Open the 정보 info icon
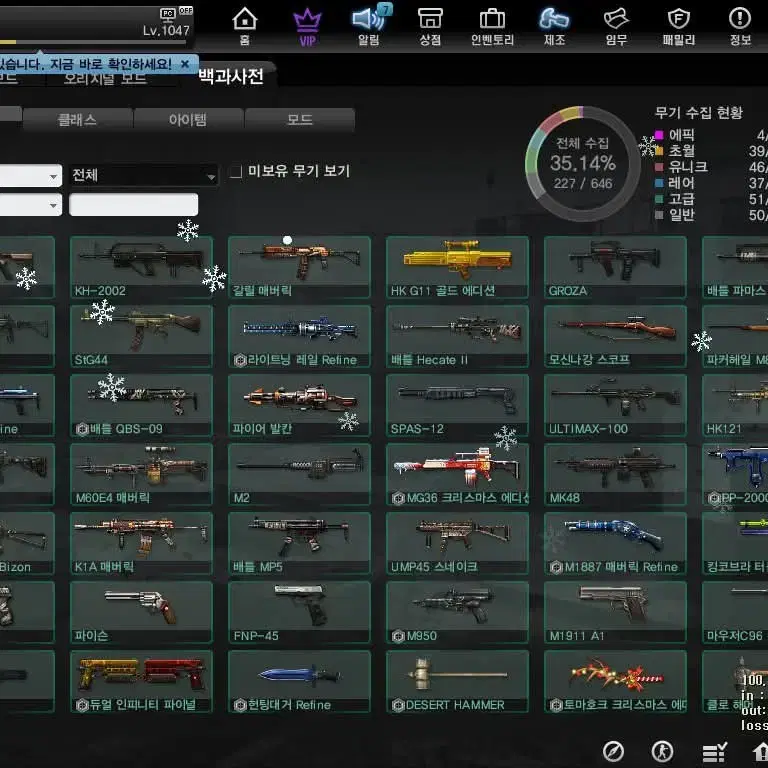768x768 pixels. (x=740, y=27)
